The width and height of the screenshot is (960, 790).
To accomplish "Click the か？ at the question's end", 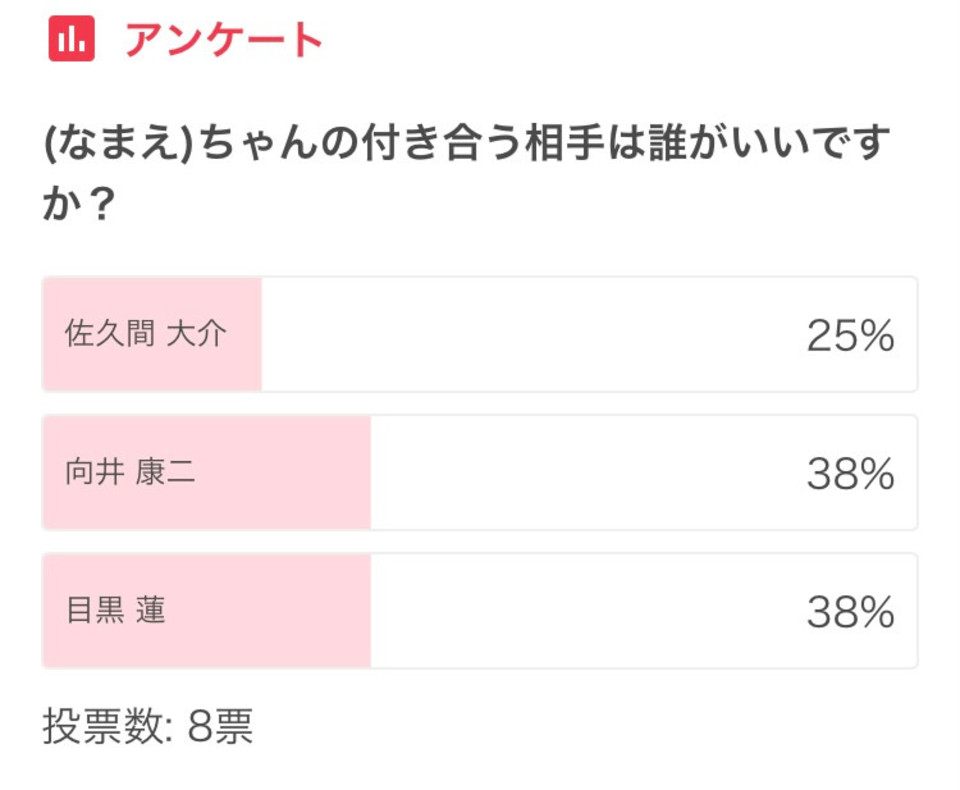I will [78, 203].
